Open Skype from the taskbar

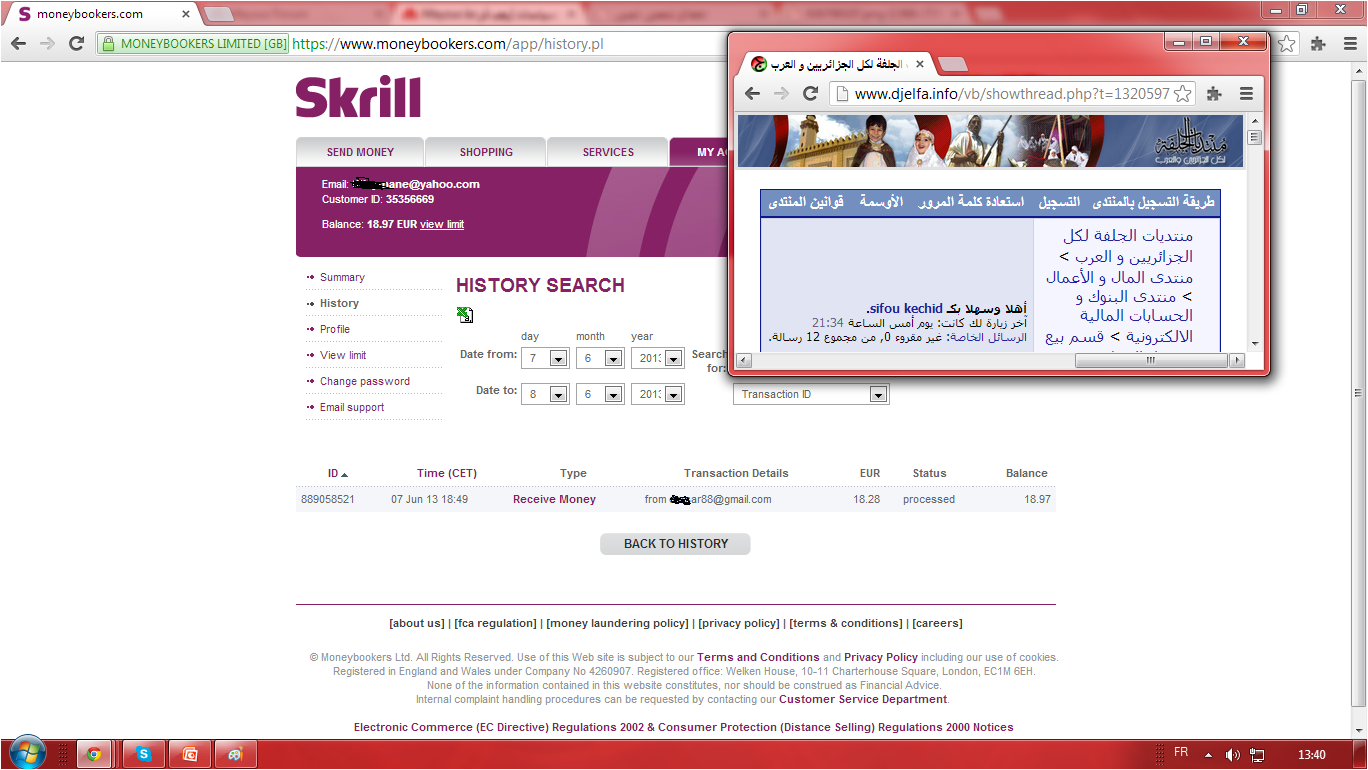(144, 754)
